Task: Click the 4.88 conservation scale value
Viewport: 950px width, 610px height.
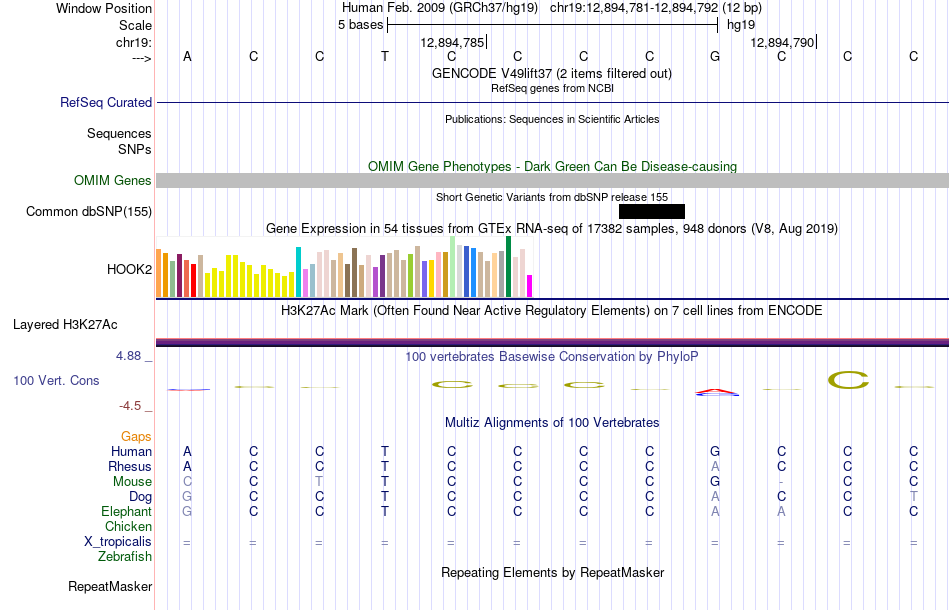Action: click(x=128, y=356)
